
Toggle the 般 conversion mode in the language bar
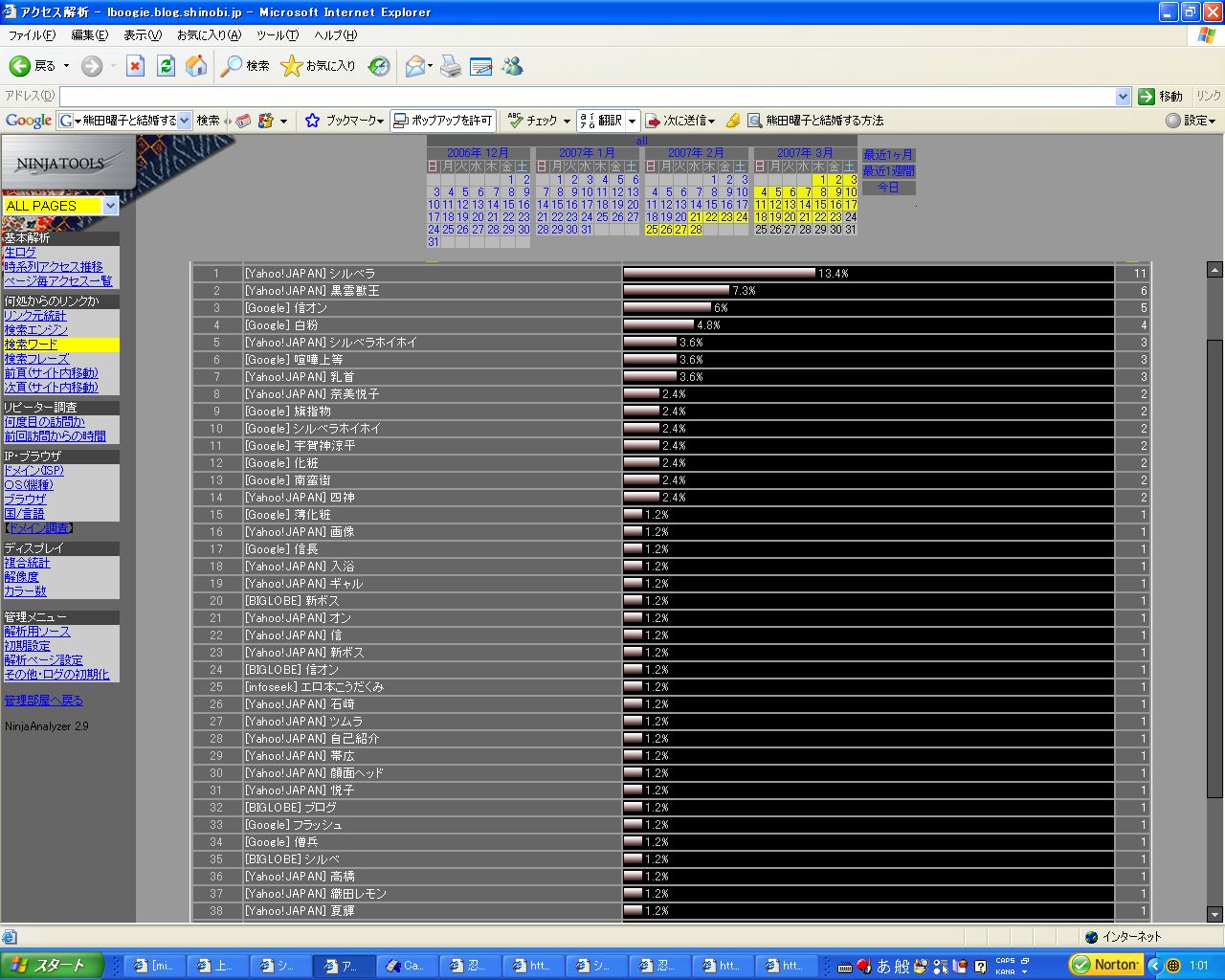902,967
